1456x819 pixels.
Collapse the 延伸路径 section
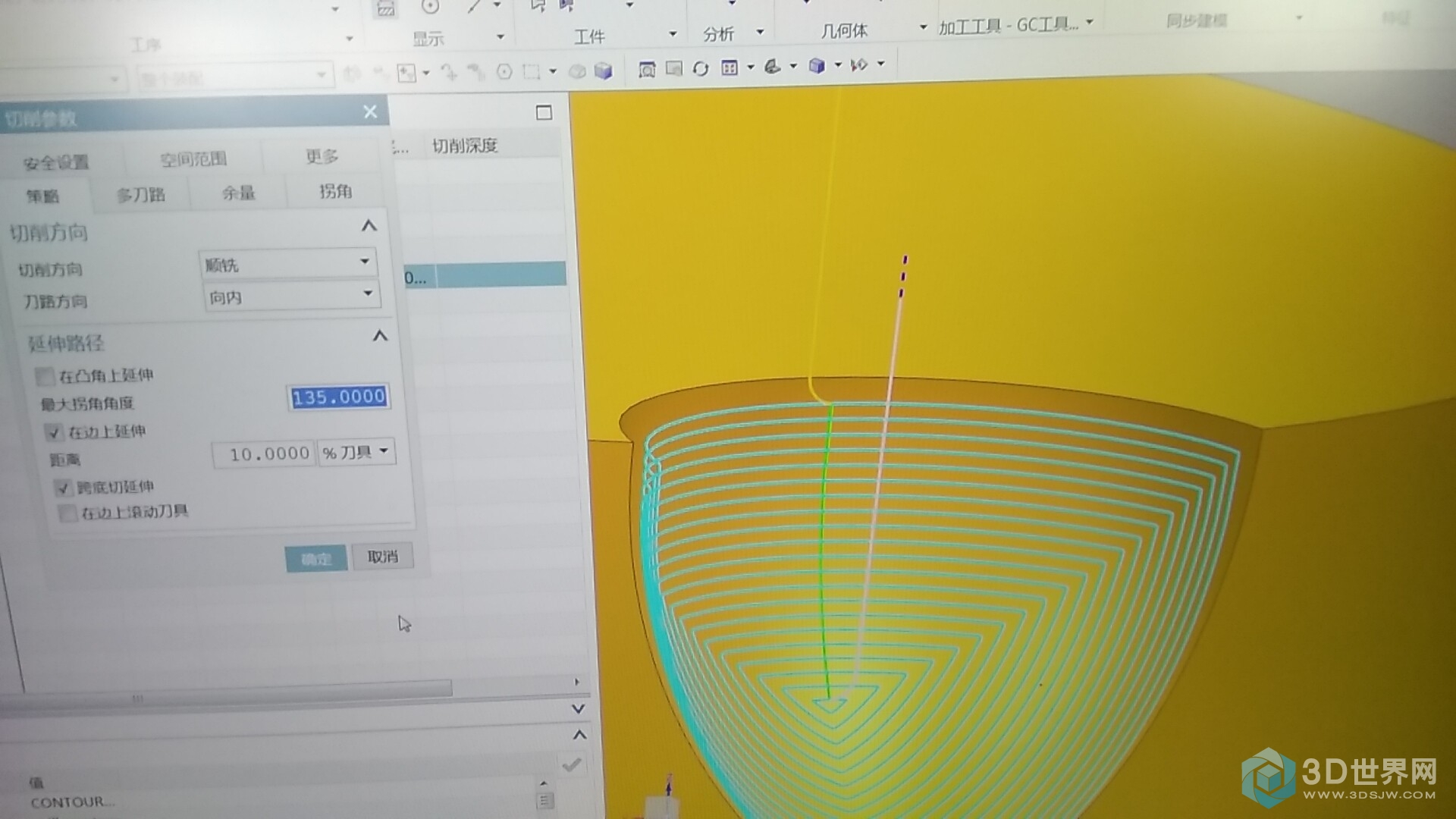(380, 336)
